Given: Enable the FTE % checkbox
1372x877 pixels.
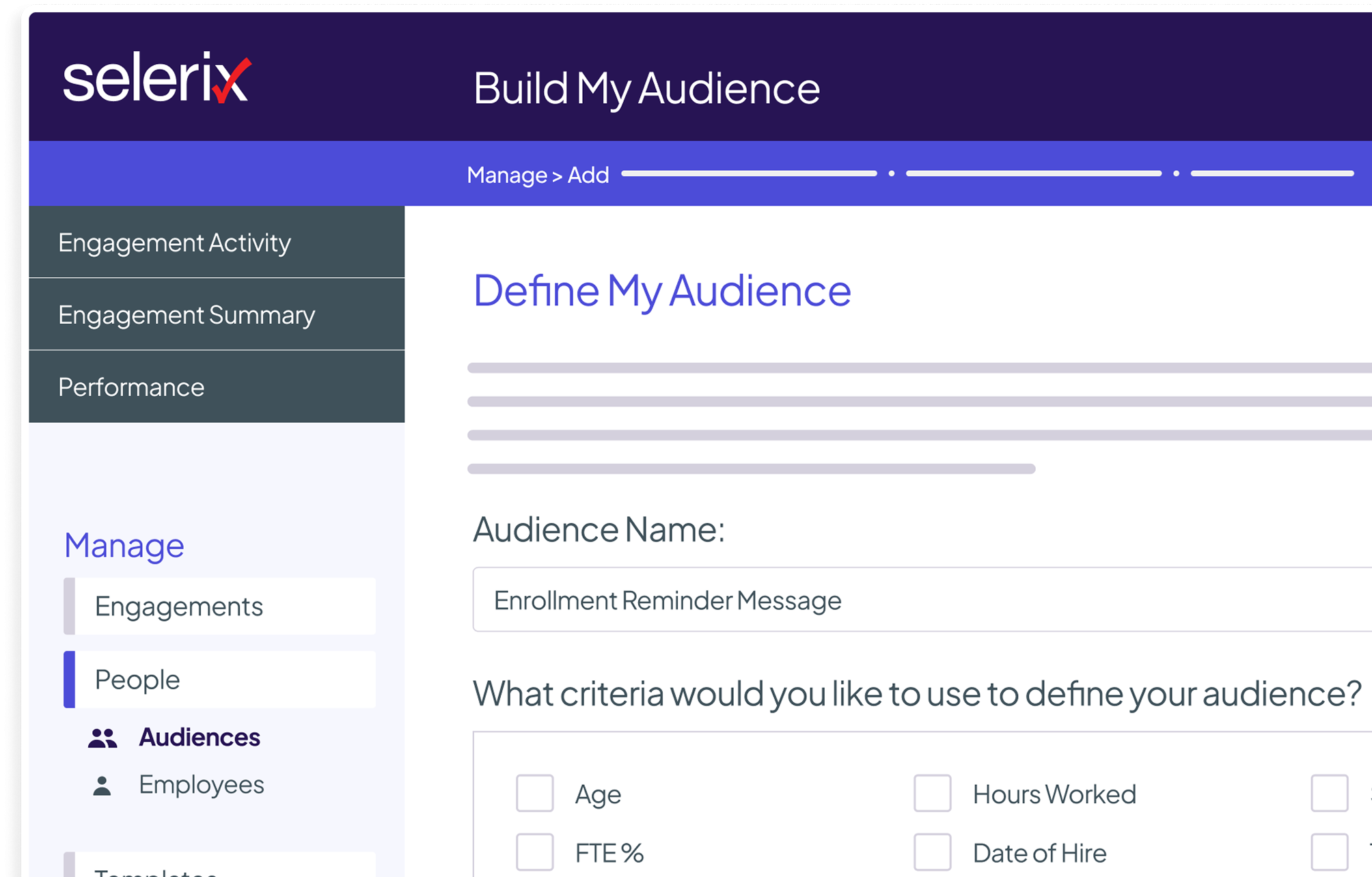Looking at the screenshot, I should pyautogui.click(x=534, y=852).
